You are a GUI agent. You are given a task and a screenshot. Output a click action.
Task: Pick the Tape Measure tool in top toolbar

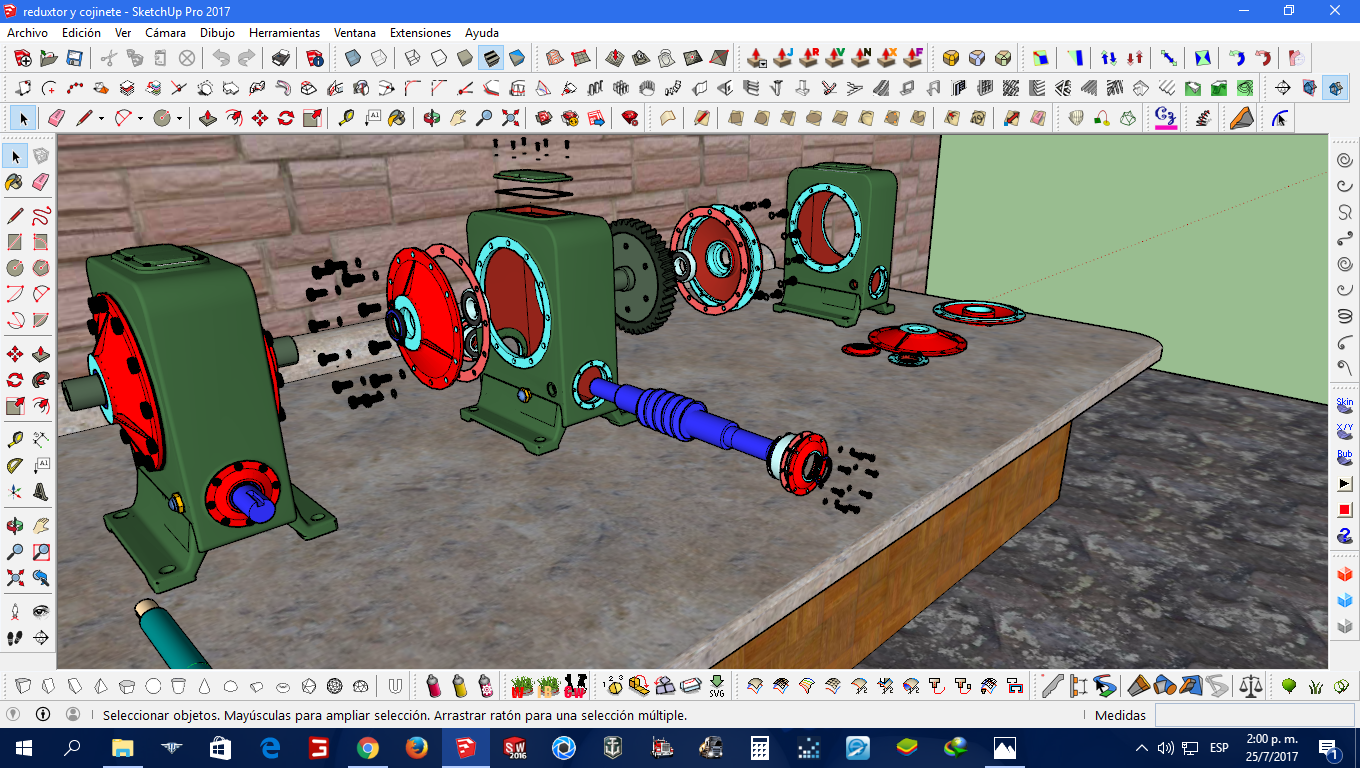tap(346, 118)
